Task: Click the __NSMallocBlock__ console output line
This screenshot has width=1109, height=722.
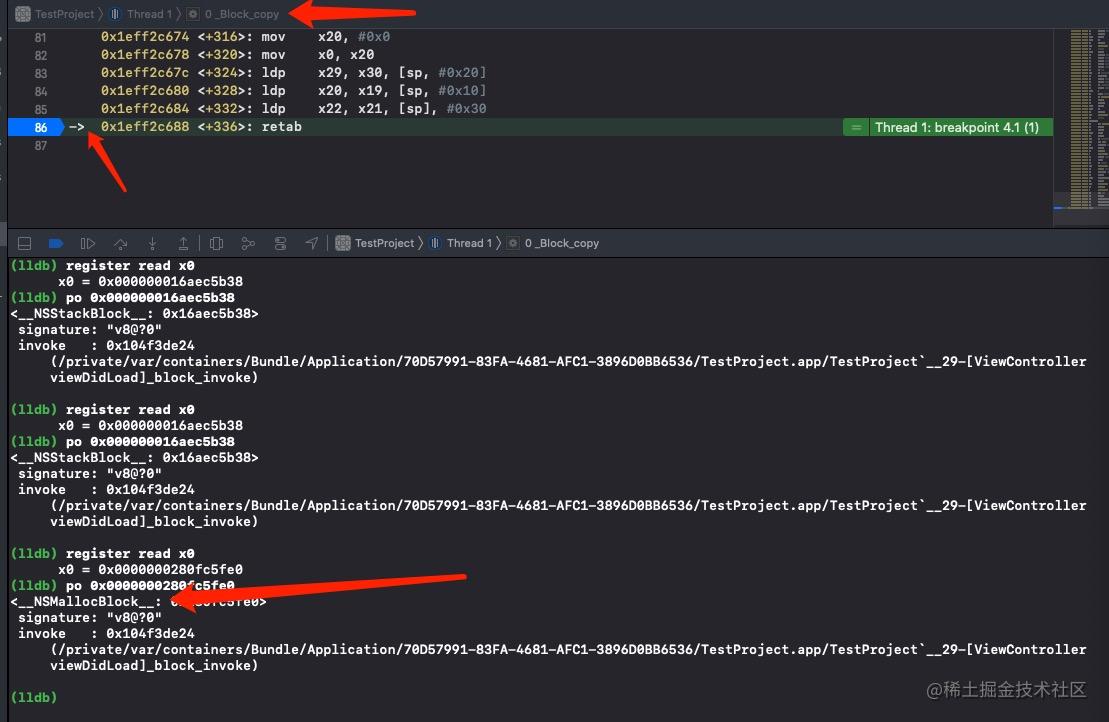Action: (x=139, y=602)
